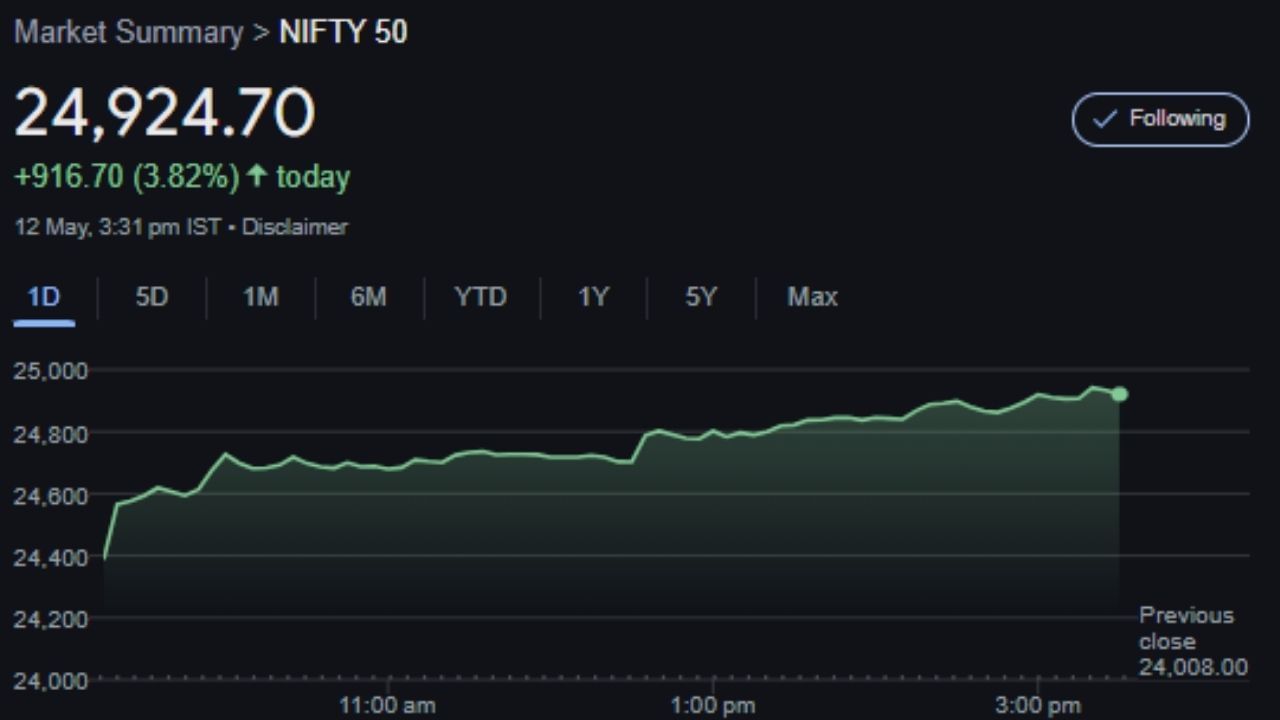The height and width of the screenshot is (720, 1280).
Task: Click the 24,200 y-axis label
Action: click(51, 619)
